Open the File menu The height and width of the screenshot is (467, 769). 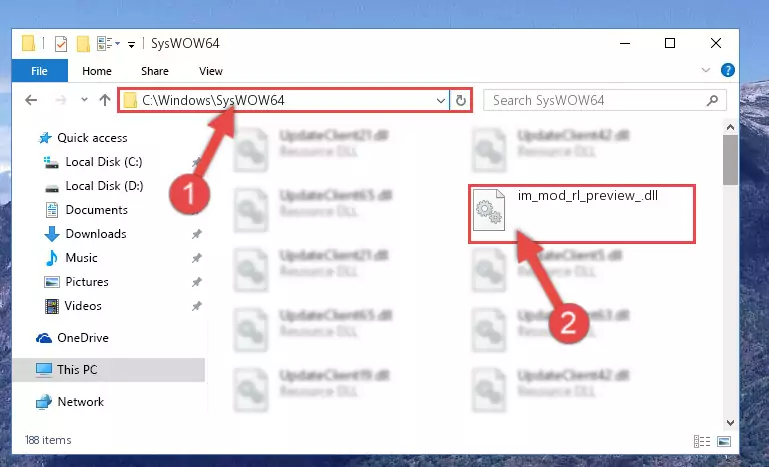tap(39, 71)
